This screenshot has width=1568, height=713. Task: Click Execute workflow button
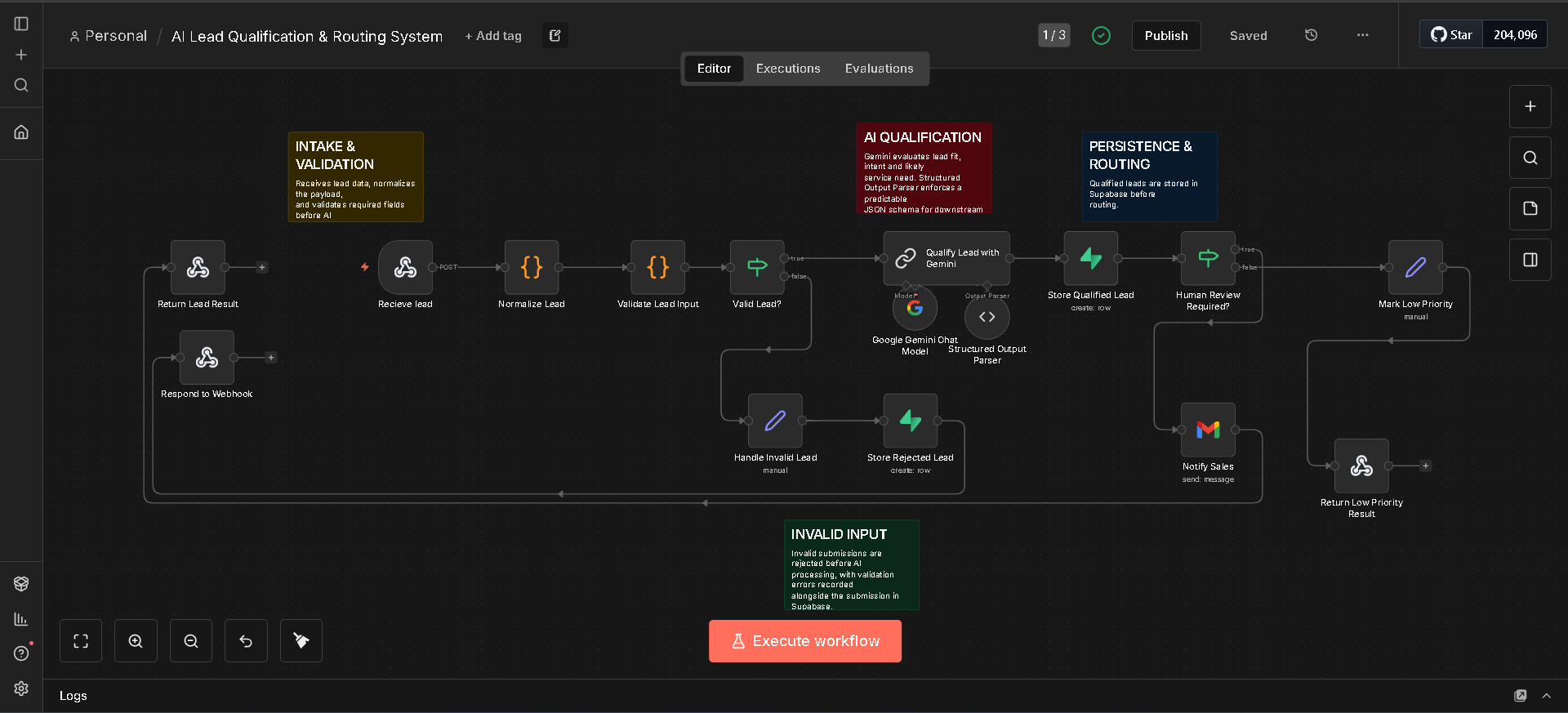(805, 641)
